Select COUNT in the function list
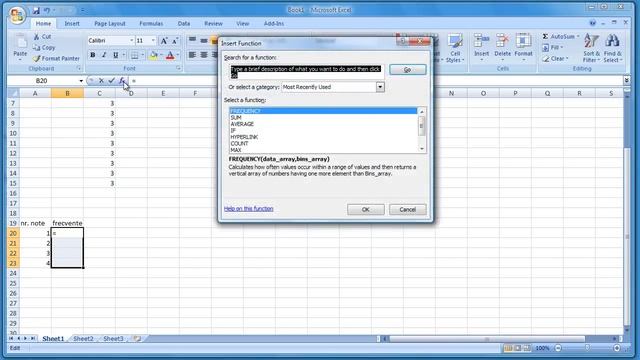 click(x=323, y=144)
